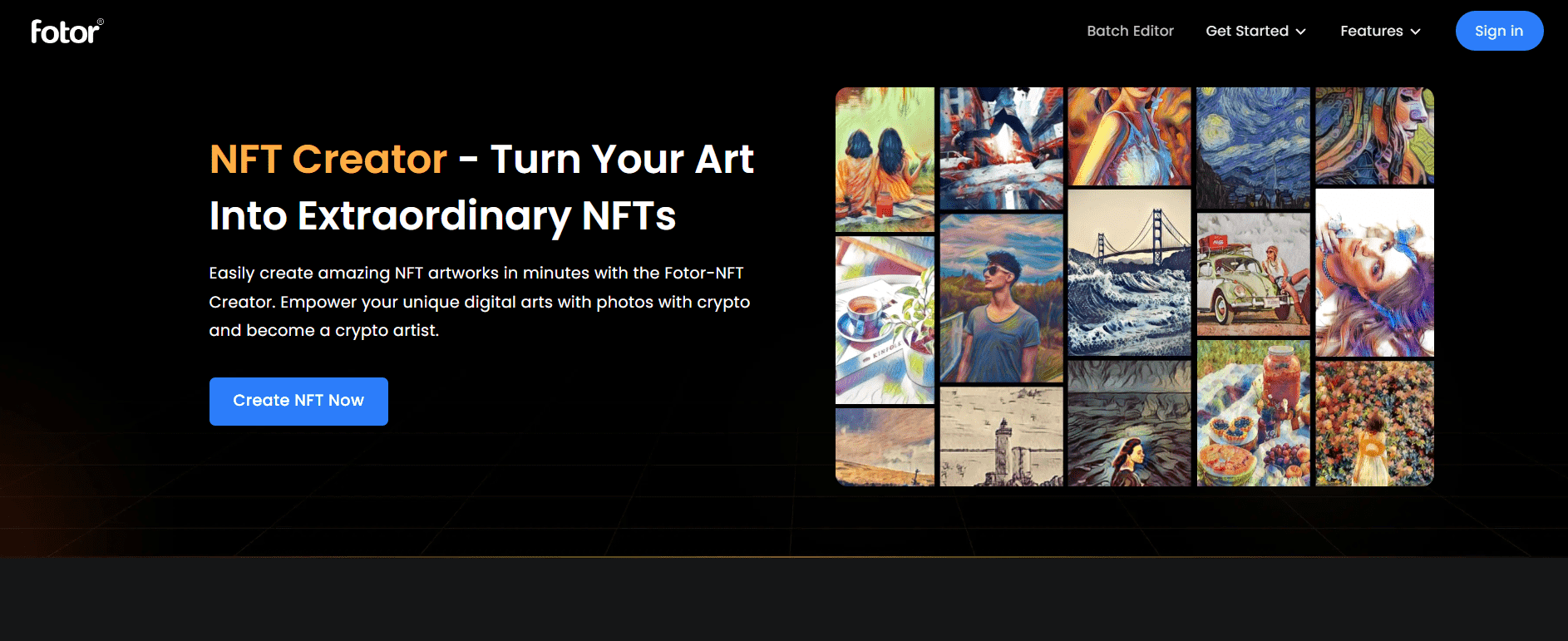
Task: Click the Sign in button
Action: 1499,31
